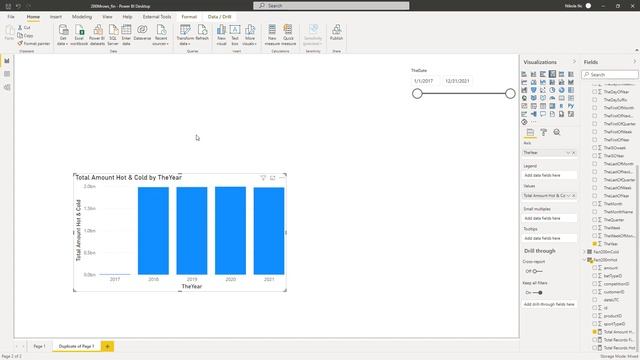640x360 pixels.
Task: Collapse the Visualizations pane
Action: tap(574, 62)
